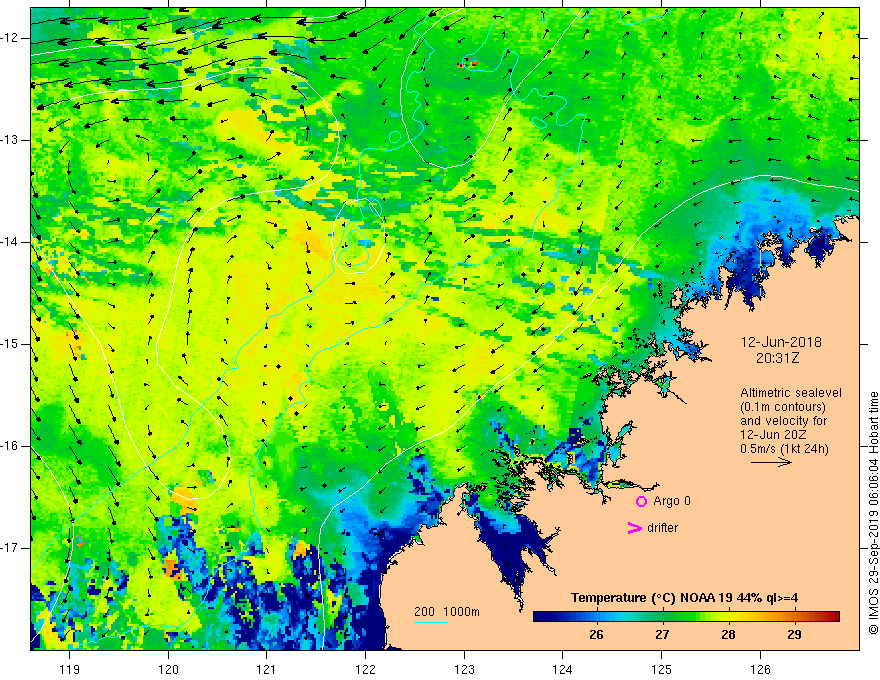The height and width of the screenshot is (680, 880).
Task: Click the 28 value under the colour bar
Action: click(x=728, y=635)
